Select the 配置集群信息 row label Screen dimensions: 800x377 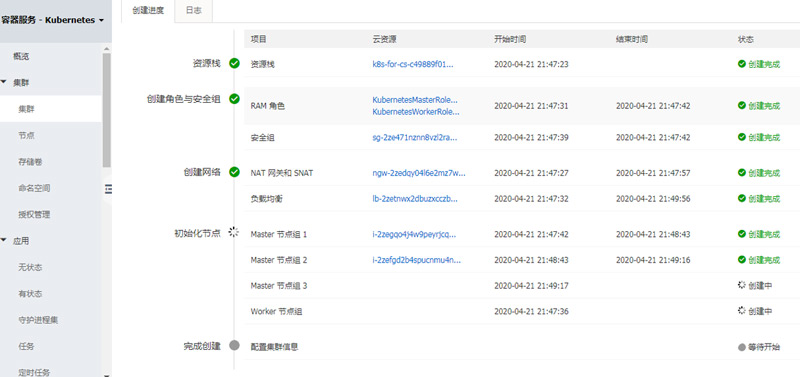(x=274, y=347)
